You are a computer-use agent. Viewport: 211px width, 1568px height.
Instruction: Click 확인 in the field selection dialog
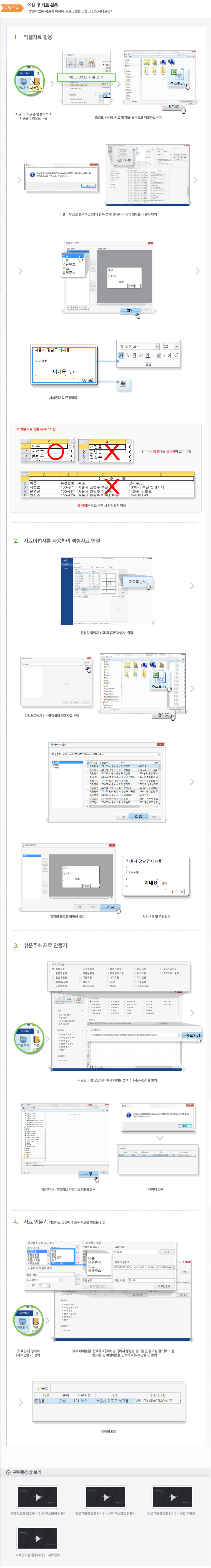[x=130, y=310]
